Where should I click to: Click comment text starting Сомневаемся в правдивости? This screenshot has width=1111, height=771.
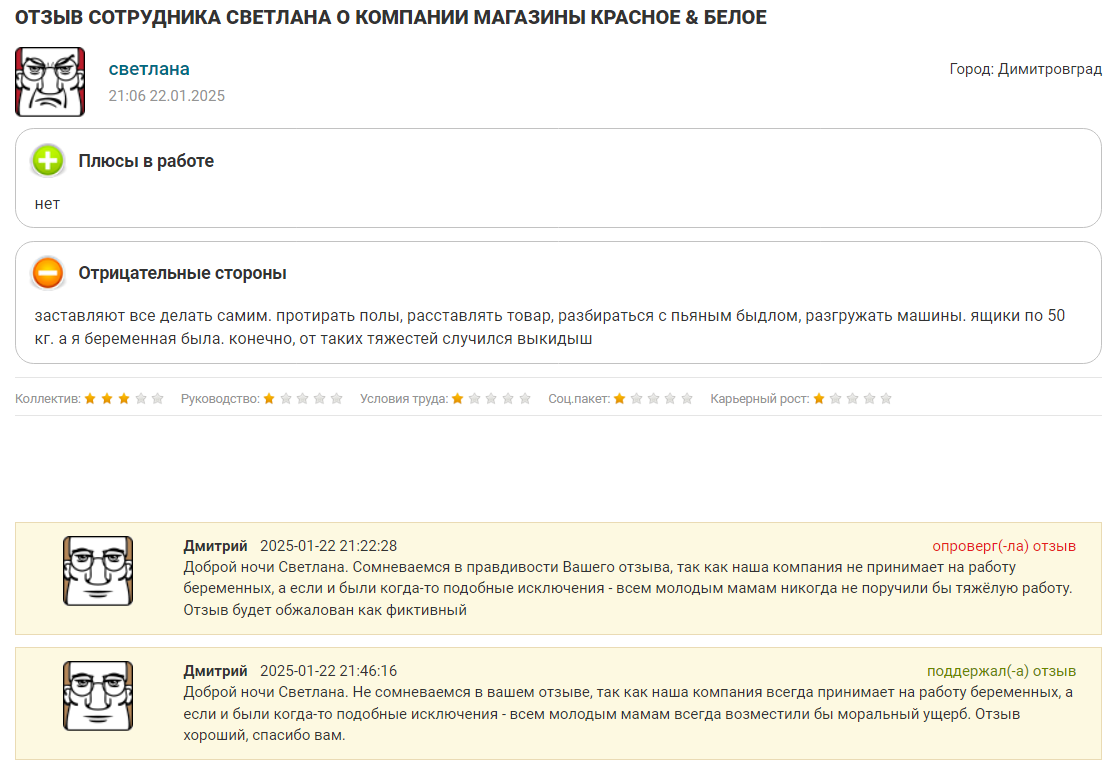click(628, 588)
